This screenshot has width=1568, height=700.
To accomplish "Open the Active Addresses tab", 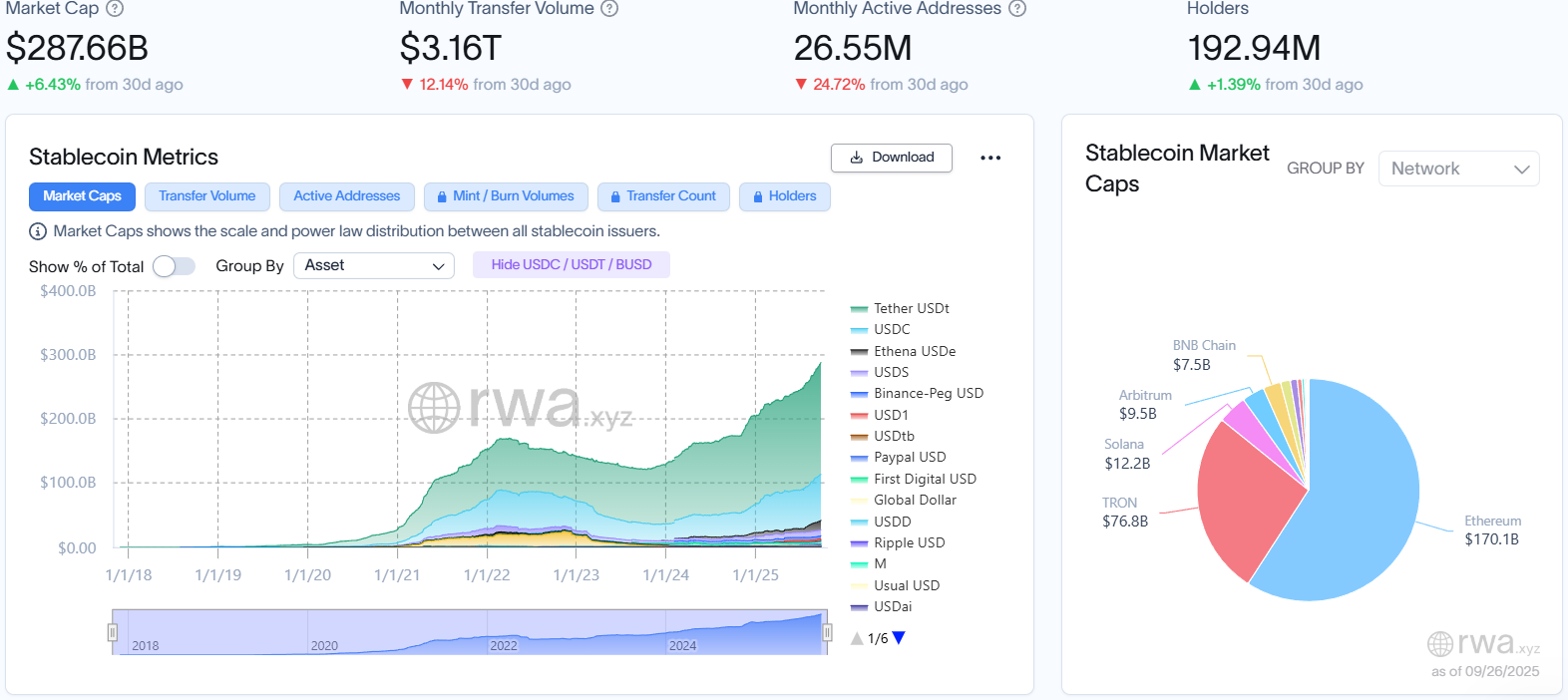I will point(347,196).
